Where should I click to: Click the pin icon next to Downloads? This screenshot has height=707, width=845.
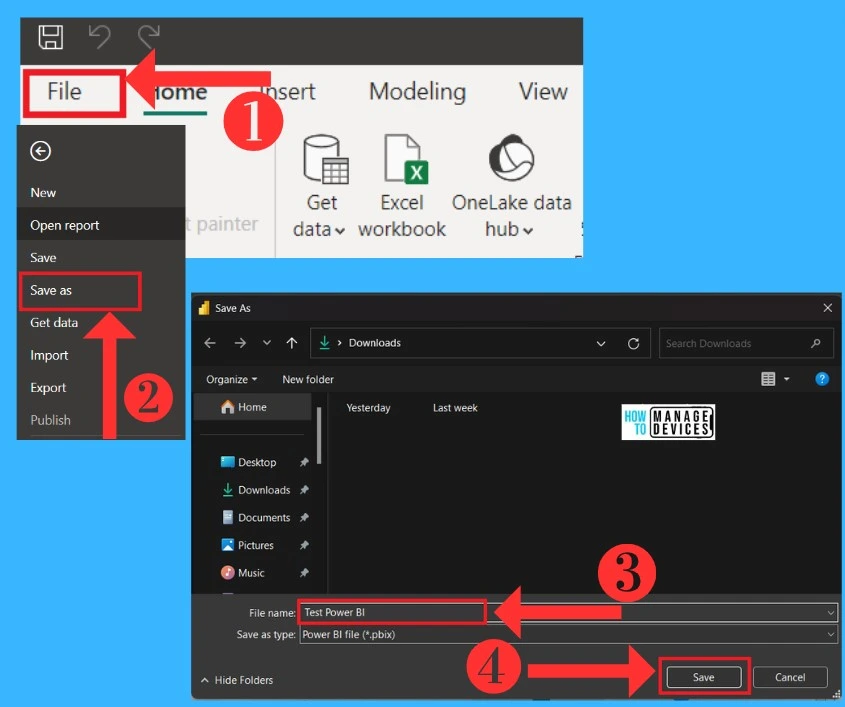tap(304, 490)
